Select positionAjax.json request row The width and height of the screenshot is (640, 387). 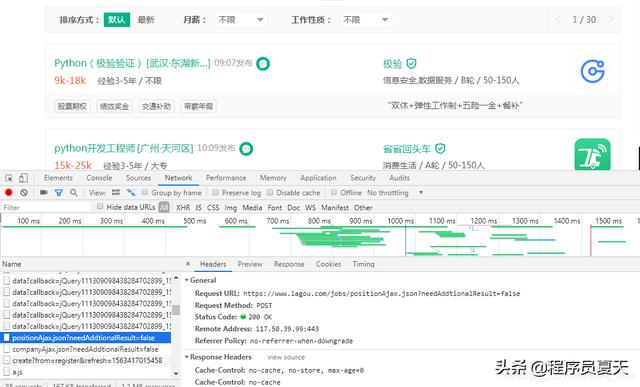tap(86, 338)
